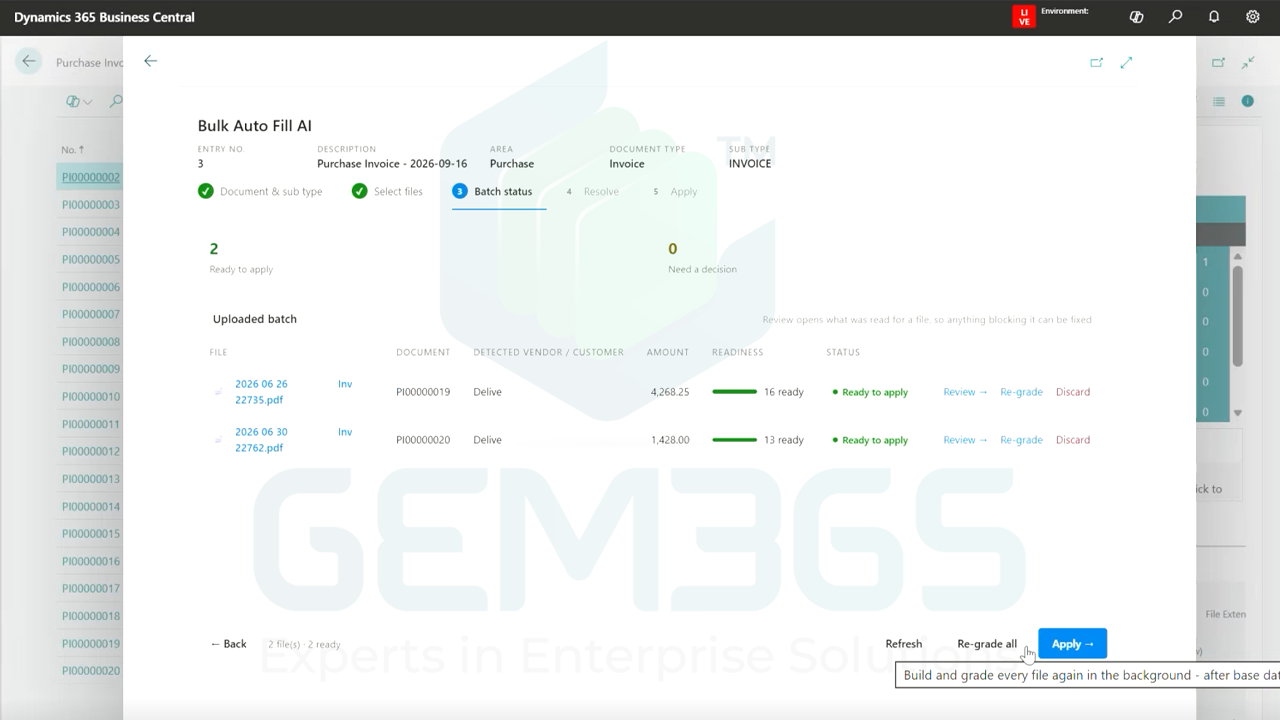Click the Back button at the bottom
The height and width of the screenshot is (720, 1280).
(x=228, y=644)
